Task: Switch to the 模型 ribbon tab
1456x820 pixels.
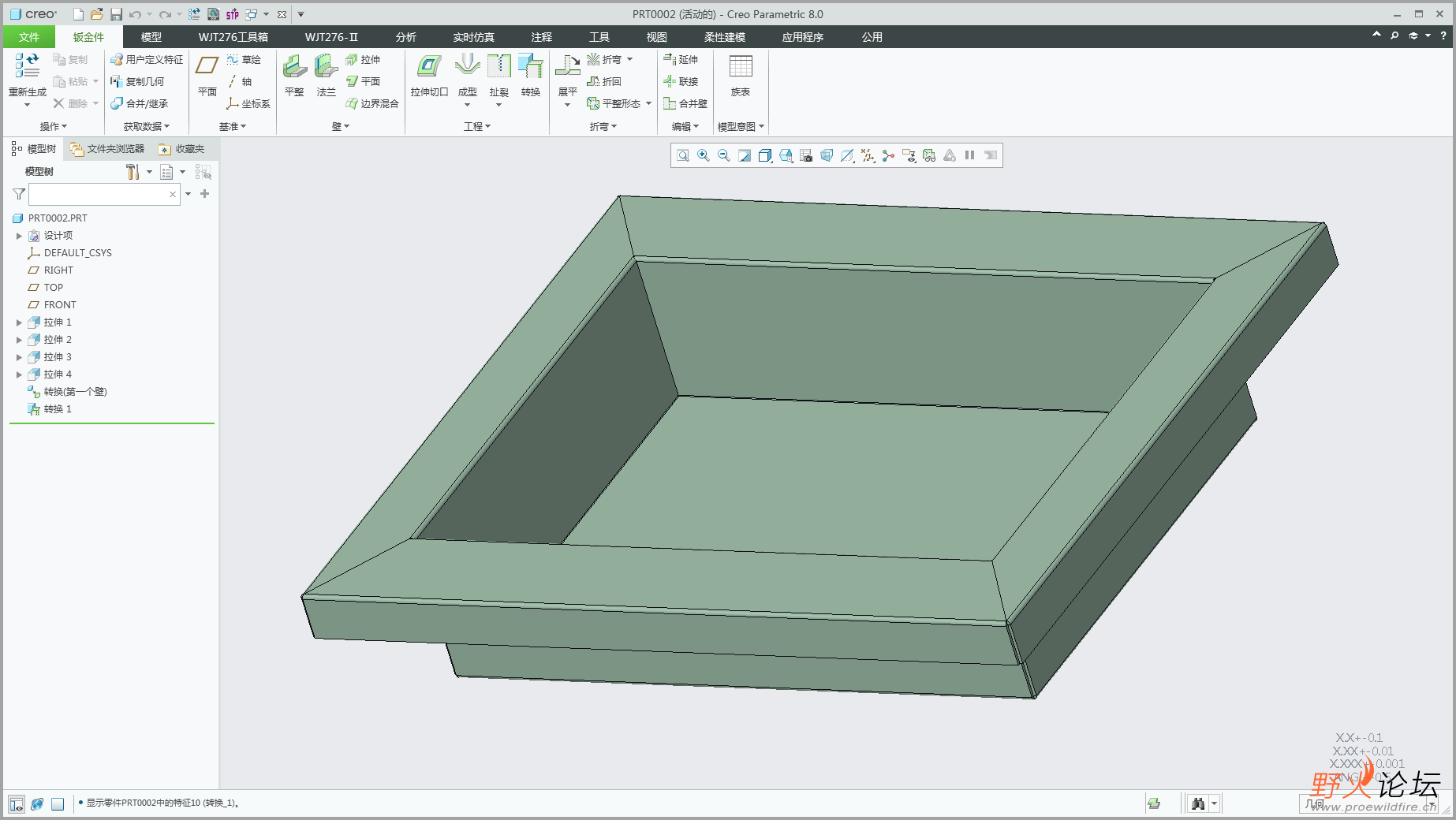Action: tap(151, 37)
